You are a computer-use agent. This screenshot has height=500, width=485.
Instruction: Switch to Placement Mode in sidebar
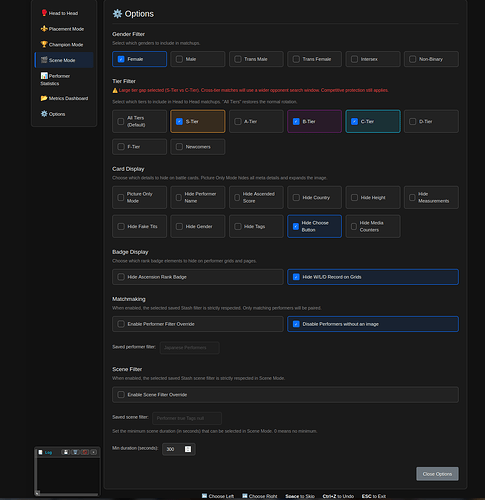pyautogui.click(x=64, y=29)
